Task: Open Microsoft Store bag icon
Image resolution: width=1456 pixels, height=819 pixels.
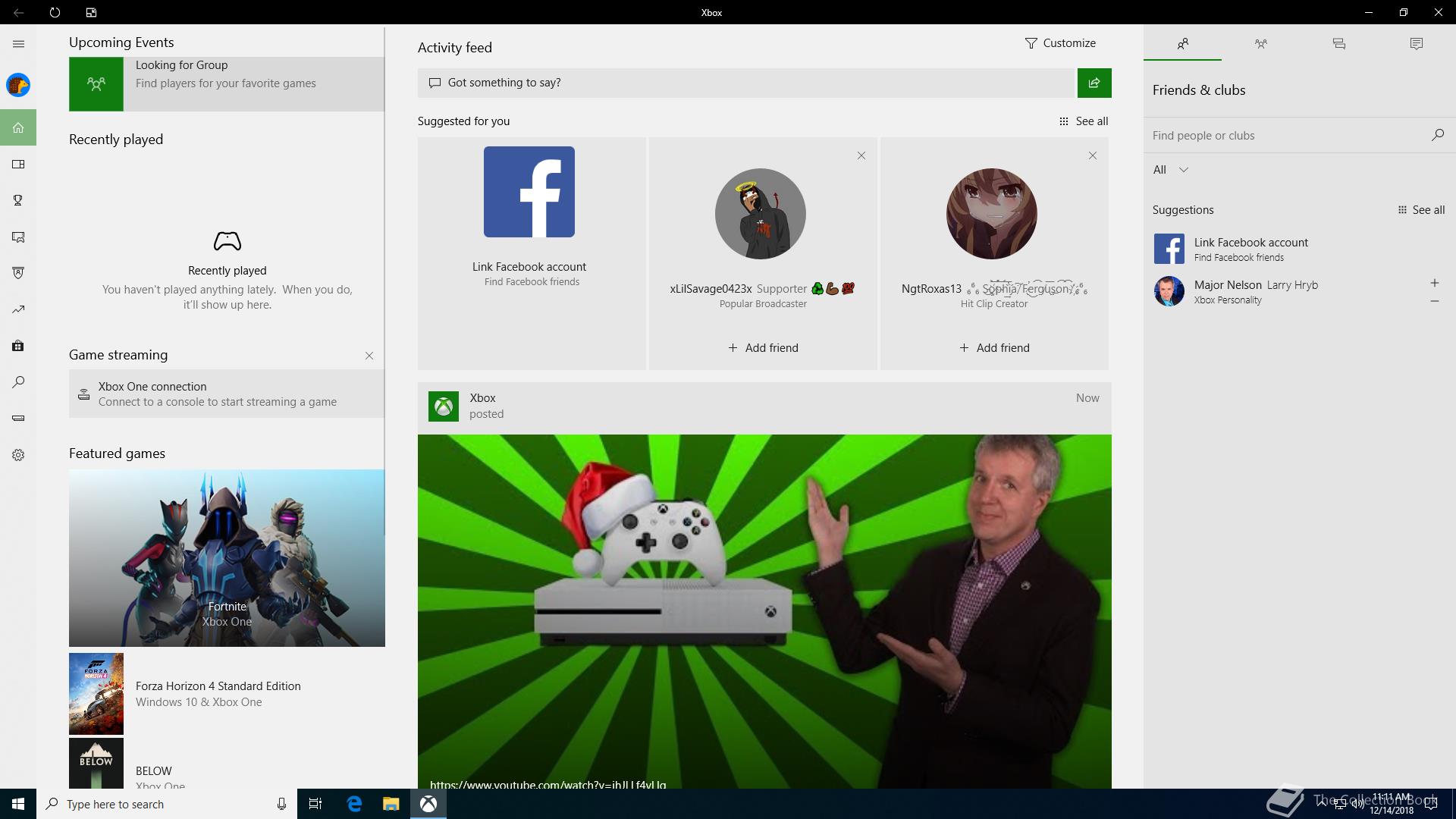Action: (18, 346)
